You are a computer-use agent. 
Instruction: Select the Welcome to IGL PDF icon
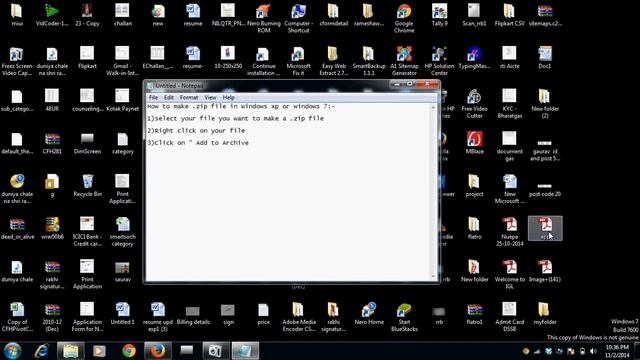510,274
